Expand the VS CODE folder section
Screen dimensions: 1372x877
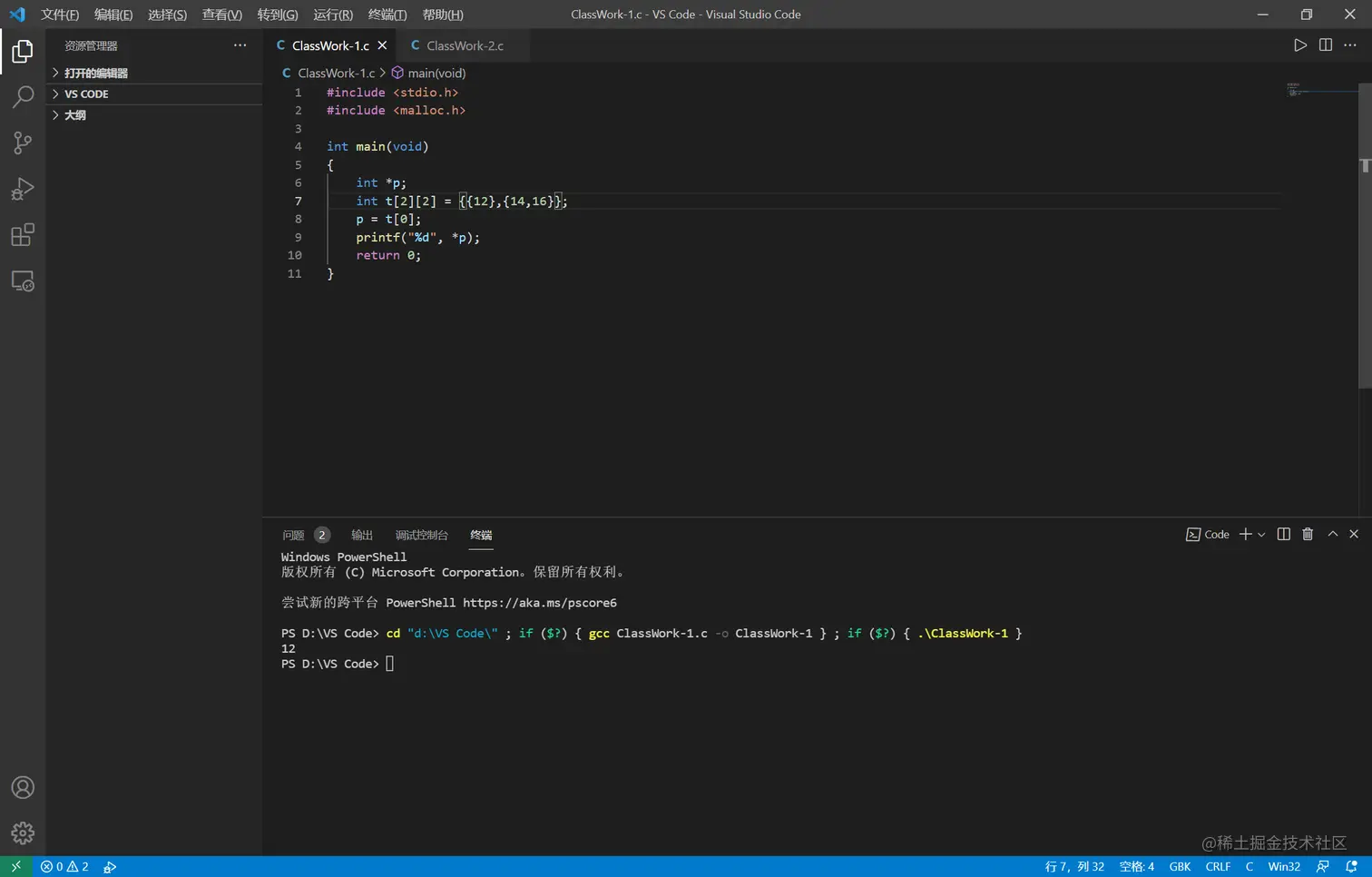point(154,94)
